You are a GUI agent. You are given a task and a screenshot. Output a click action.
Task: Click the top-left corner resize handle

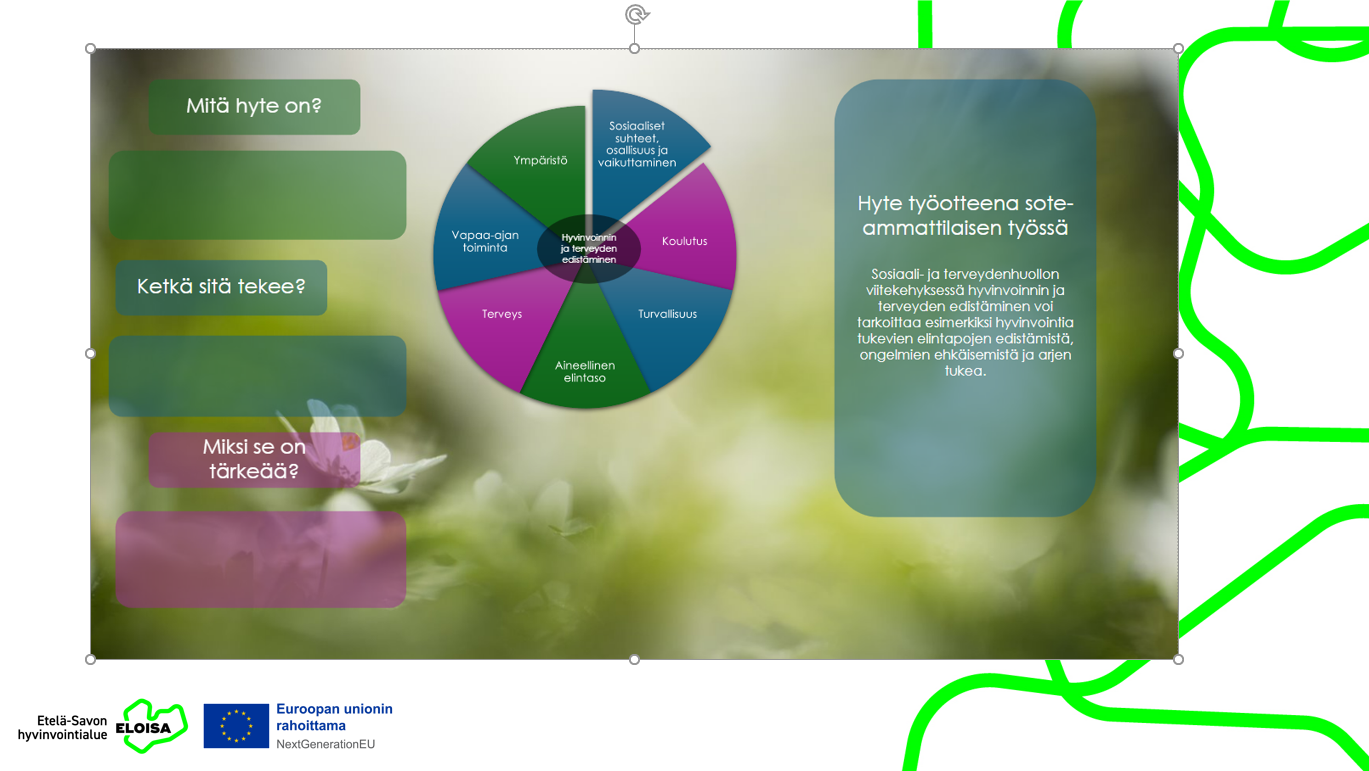click(91, 48)
